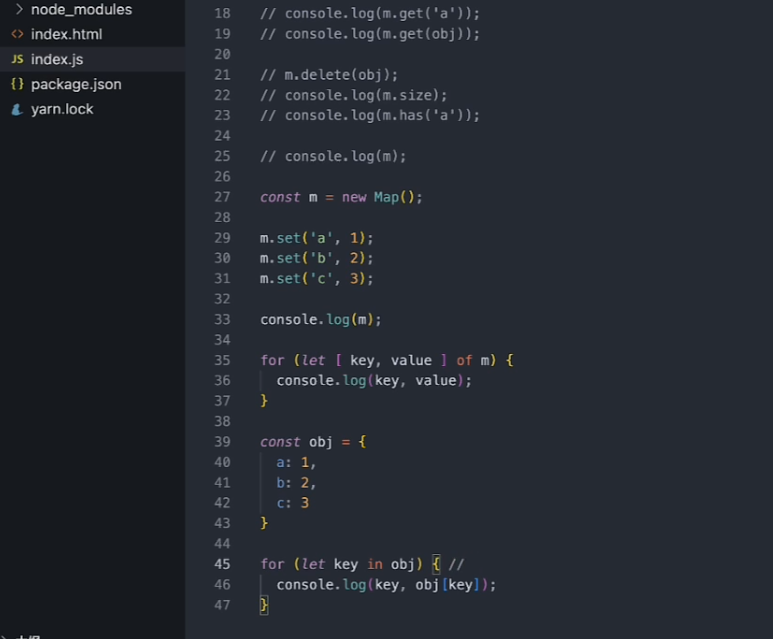This screenshot has width=773, height=639.
Task: Click line number 45 in the gutter
Action: tap(222, 564)
